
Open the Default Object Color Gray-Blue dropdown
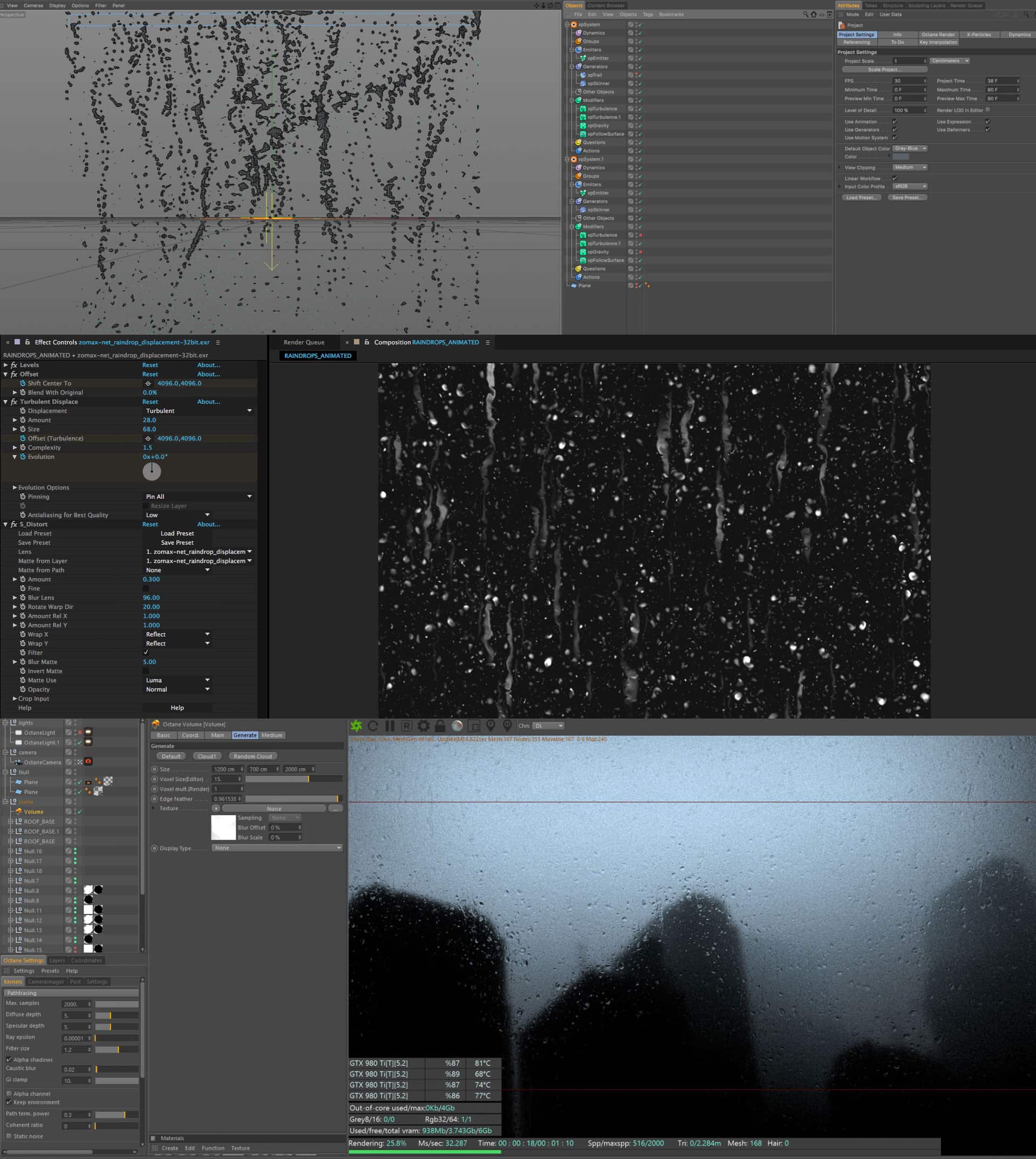(910, 148)
